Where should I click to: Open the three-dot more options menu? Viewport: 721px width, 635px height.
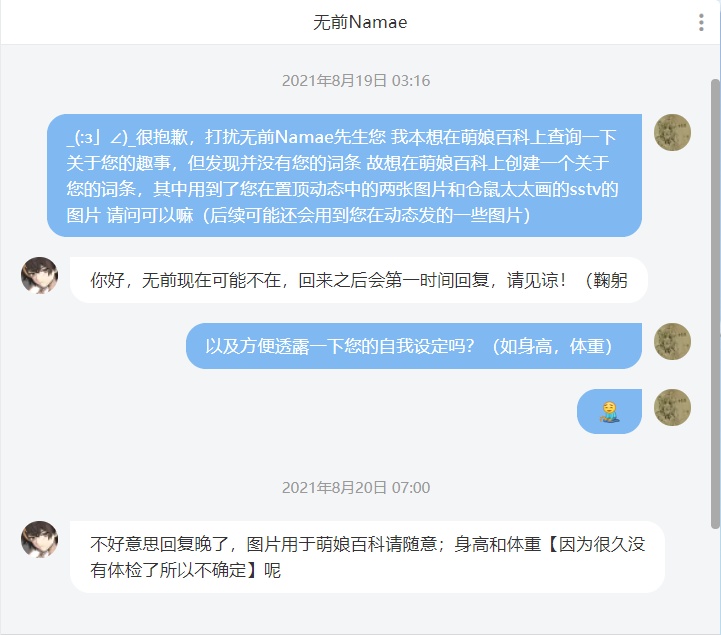[x=701, y=22]
